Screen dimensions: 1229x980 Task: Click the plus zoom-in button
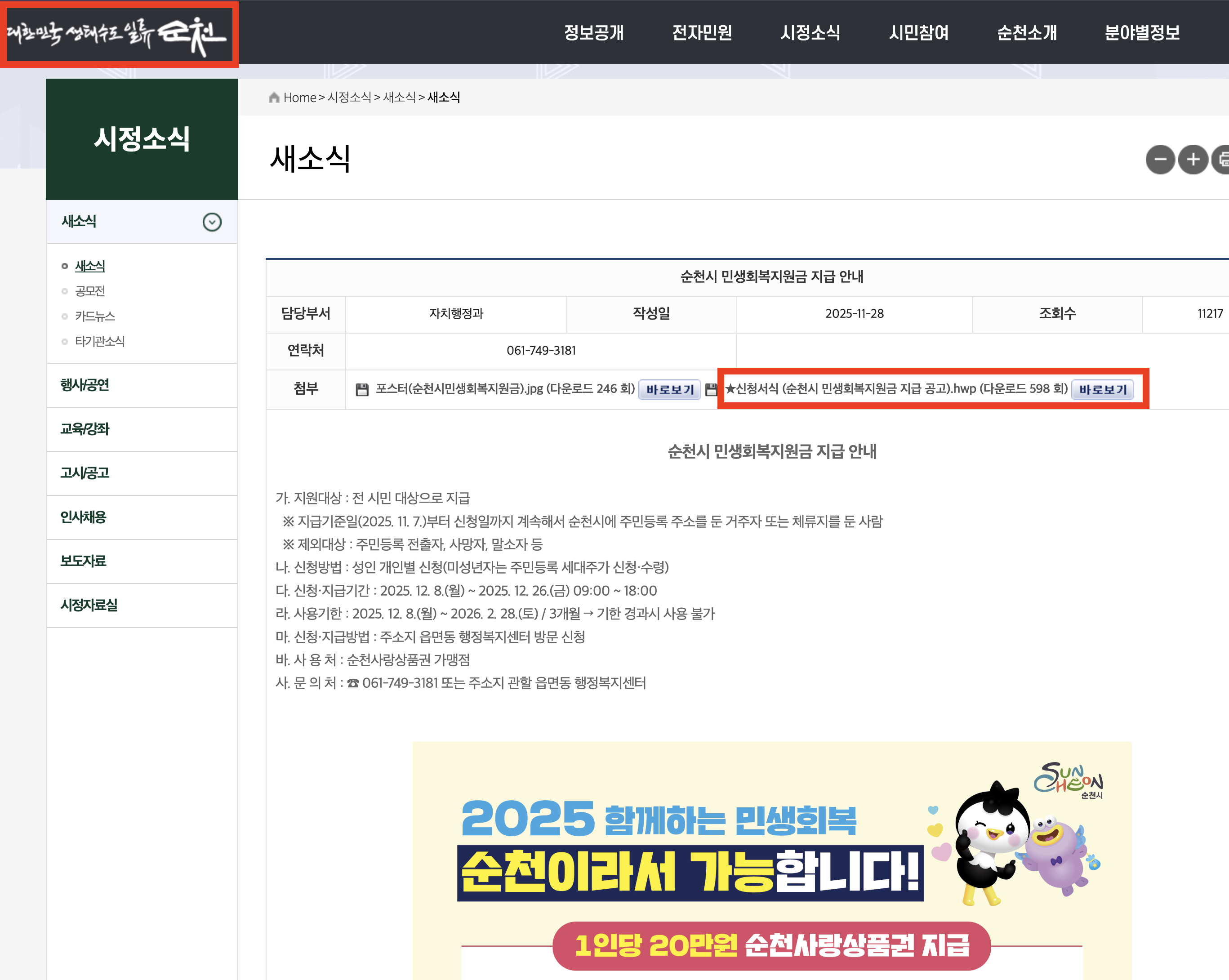point(1193,160)
